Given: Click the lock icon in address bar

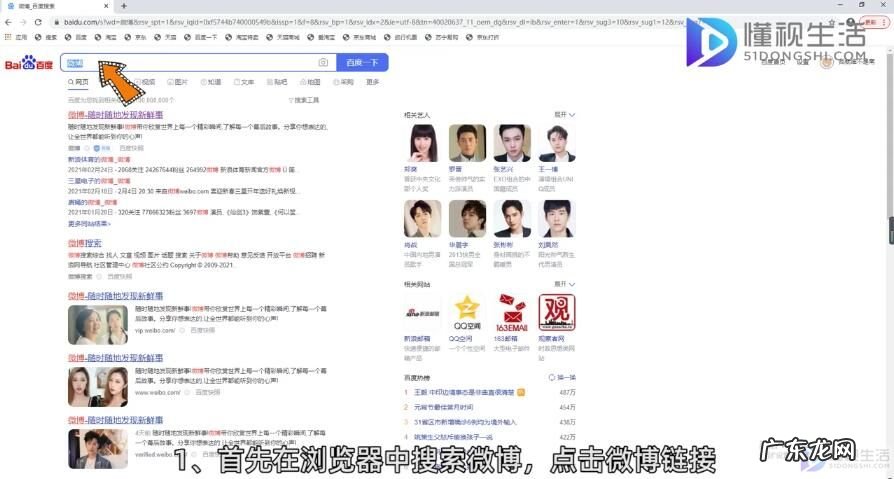Looking at the screenshot, I should click(x=56, y=22).
